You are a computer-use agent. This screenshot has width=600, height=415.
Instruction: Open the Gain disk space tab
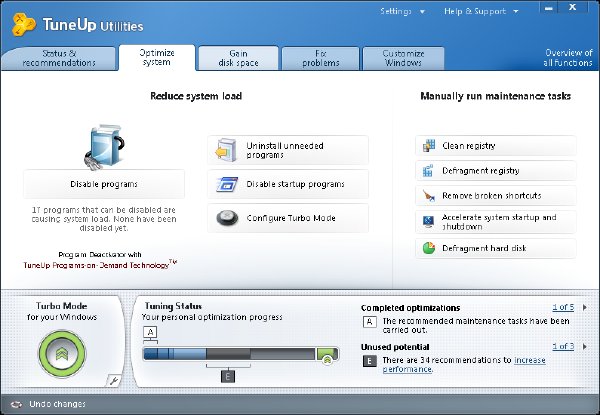238,58
